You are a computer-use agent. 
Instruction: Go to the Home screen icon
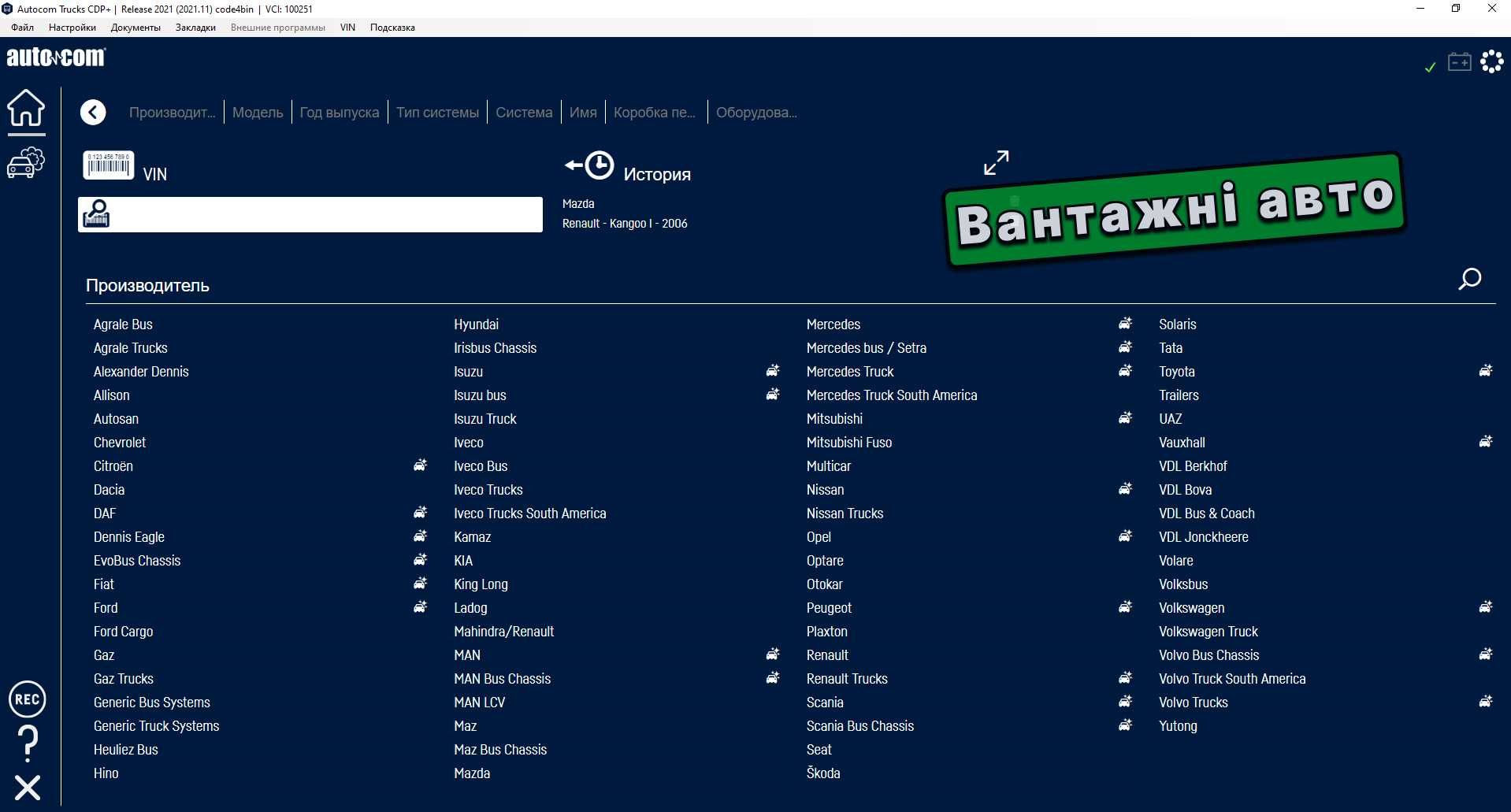[x=26, y=108]
